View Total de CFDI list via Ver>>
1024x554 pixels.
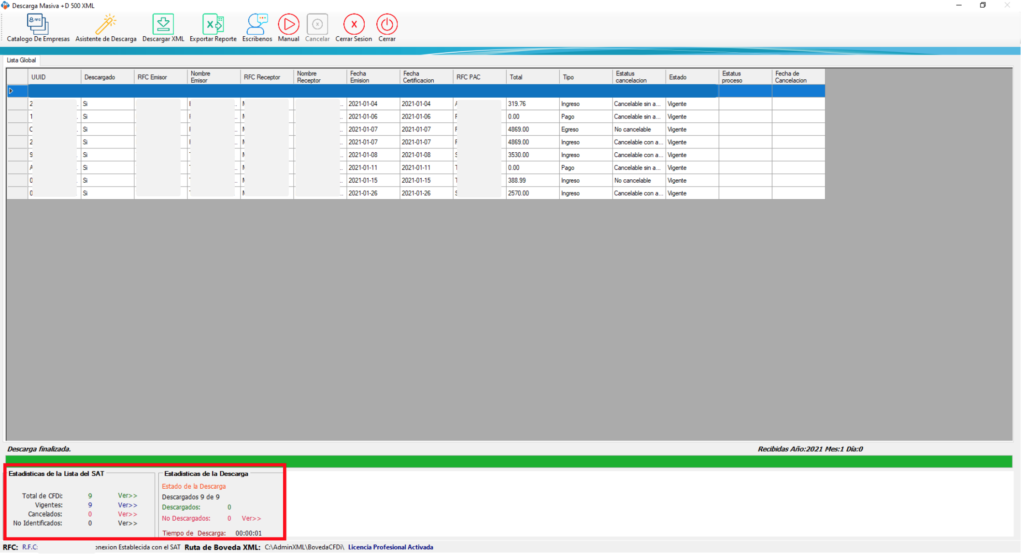tap(127, 495)
